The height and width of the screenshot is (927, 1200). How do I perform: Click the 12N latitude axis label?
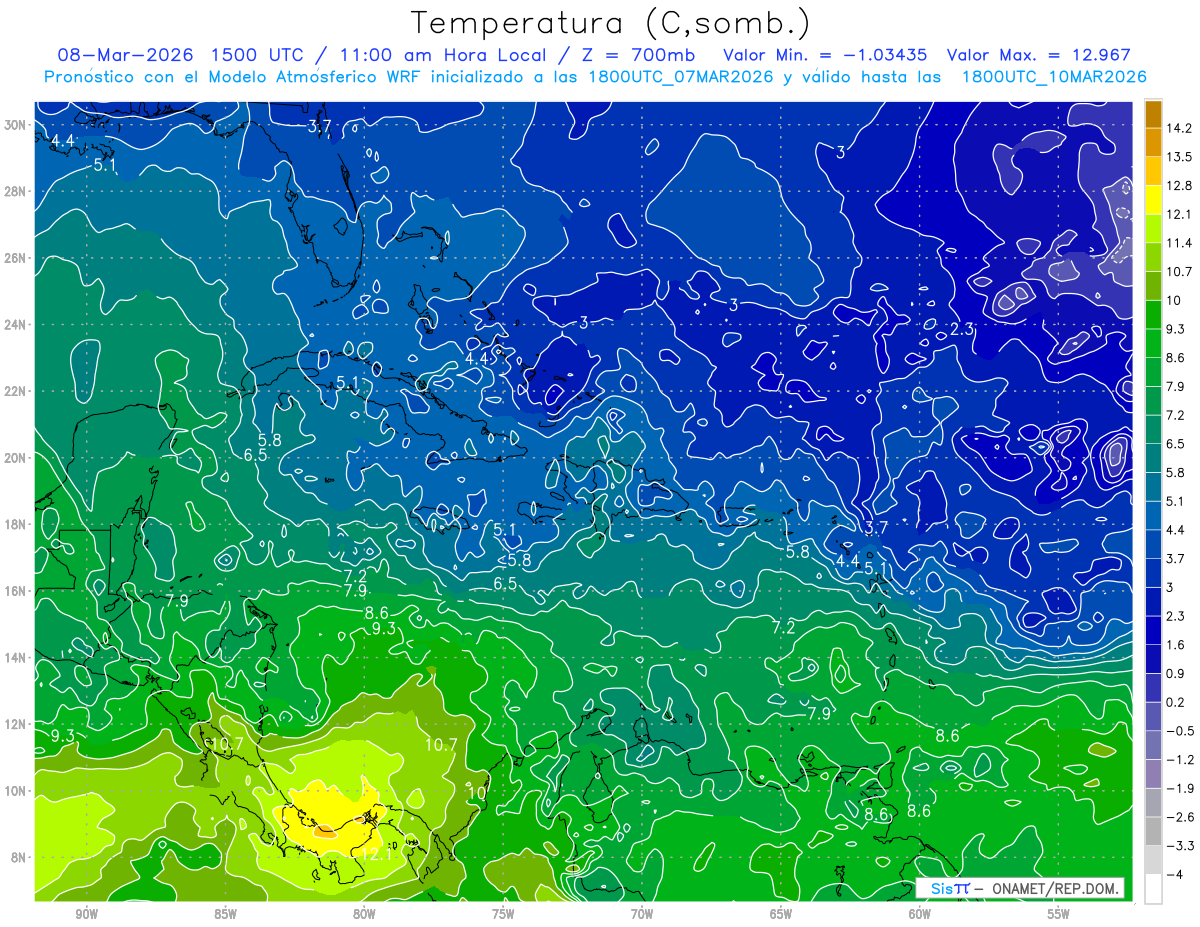pyautogui.click(x=17, y=724)
